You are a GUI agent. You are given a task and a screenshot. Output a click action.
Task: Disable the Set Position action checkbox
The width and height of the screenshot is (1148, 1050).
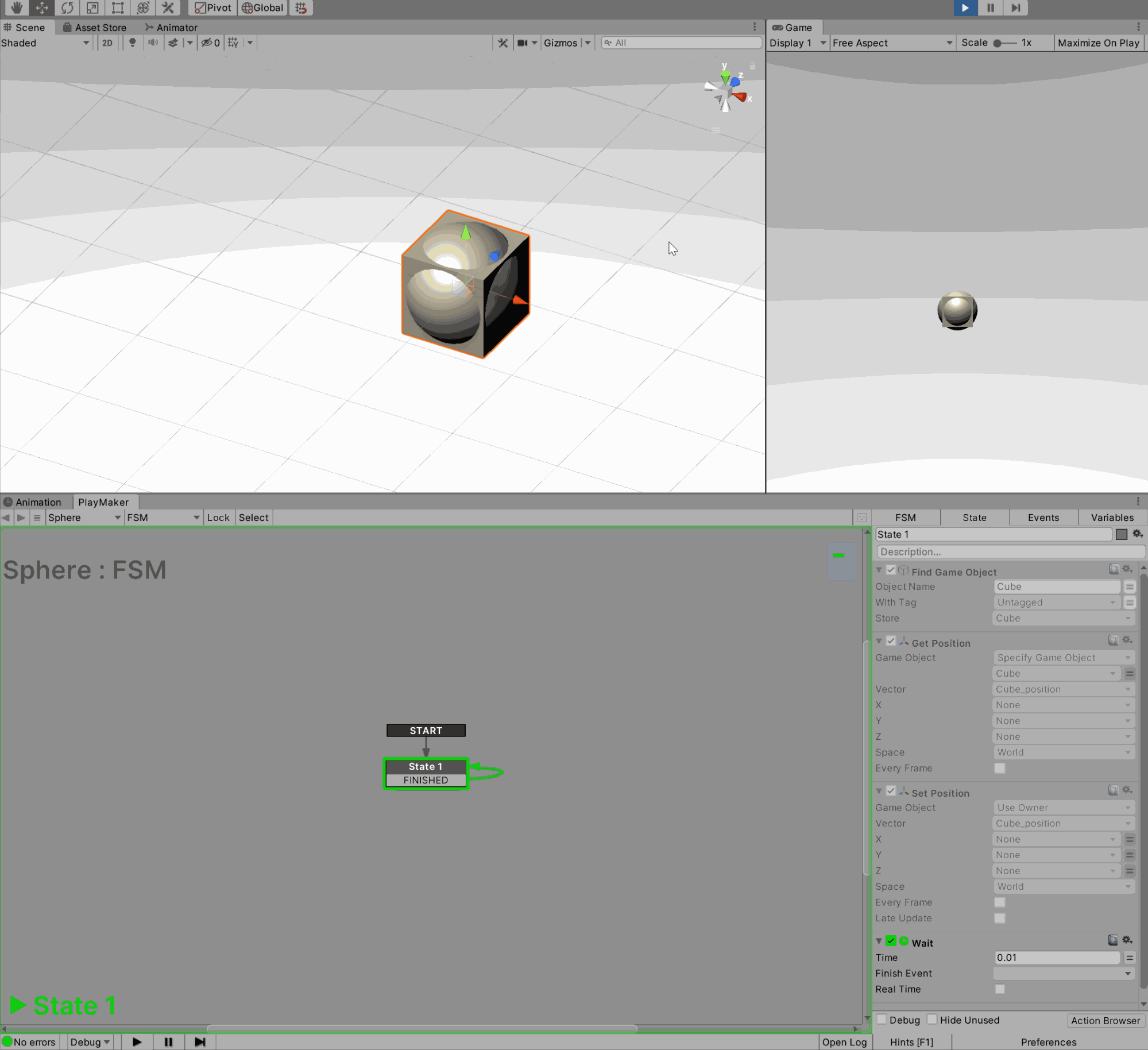pyautogui.click(x=890, y=791)
